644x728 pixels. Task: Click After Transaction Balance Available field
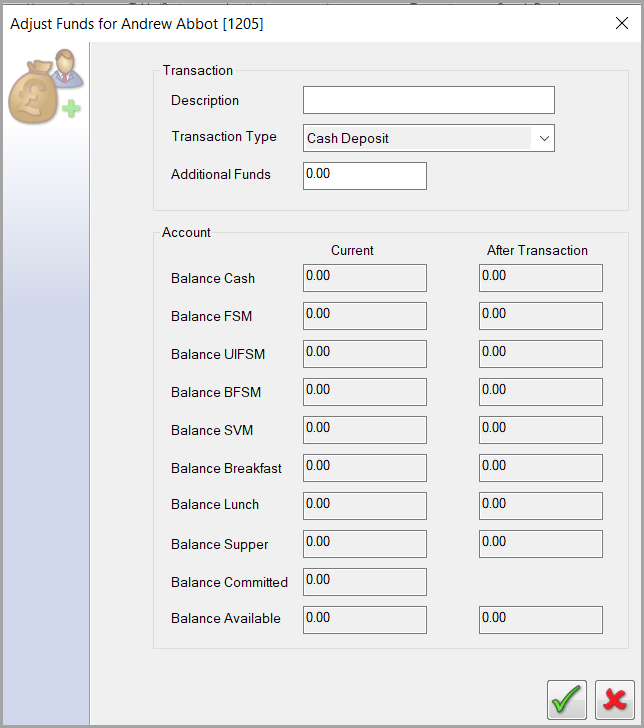click(541, 620)
